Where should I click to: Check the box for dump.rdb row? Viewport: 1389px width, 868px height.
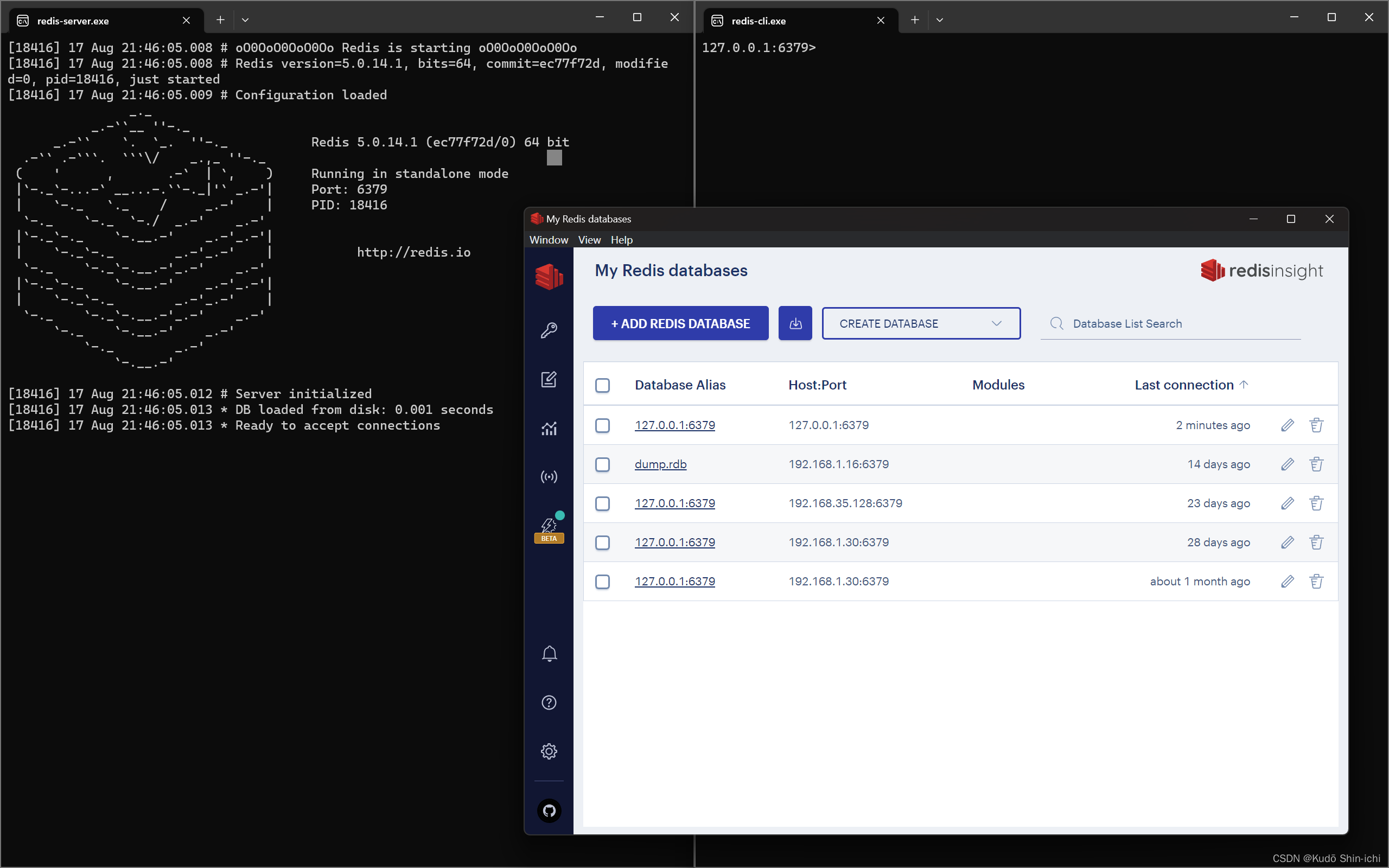602,464
